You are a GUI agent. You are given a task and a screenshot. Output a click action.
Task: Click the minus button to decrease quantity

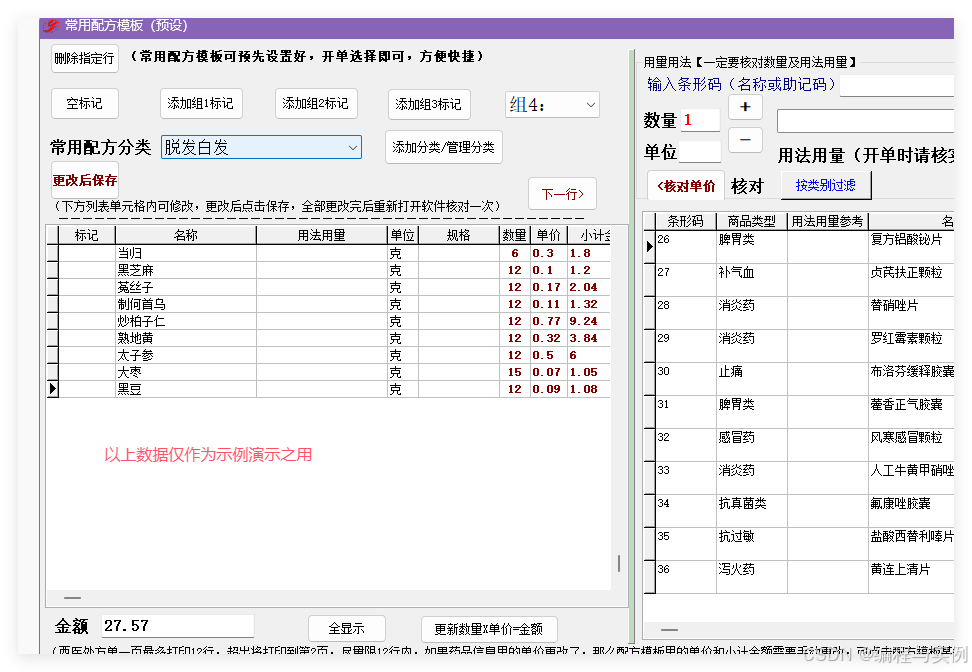(745, 140)
